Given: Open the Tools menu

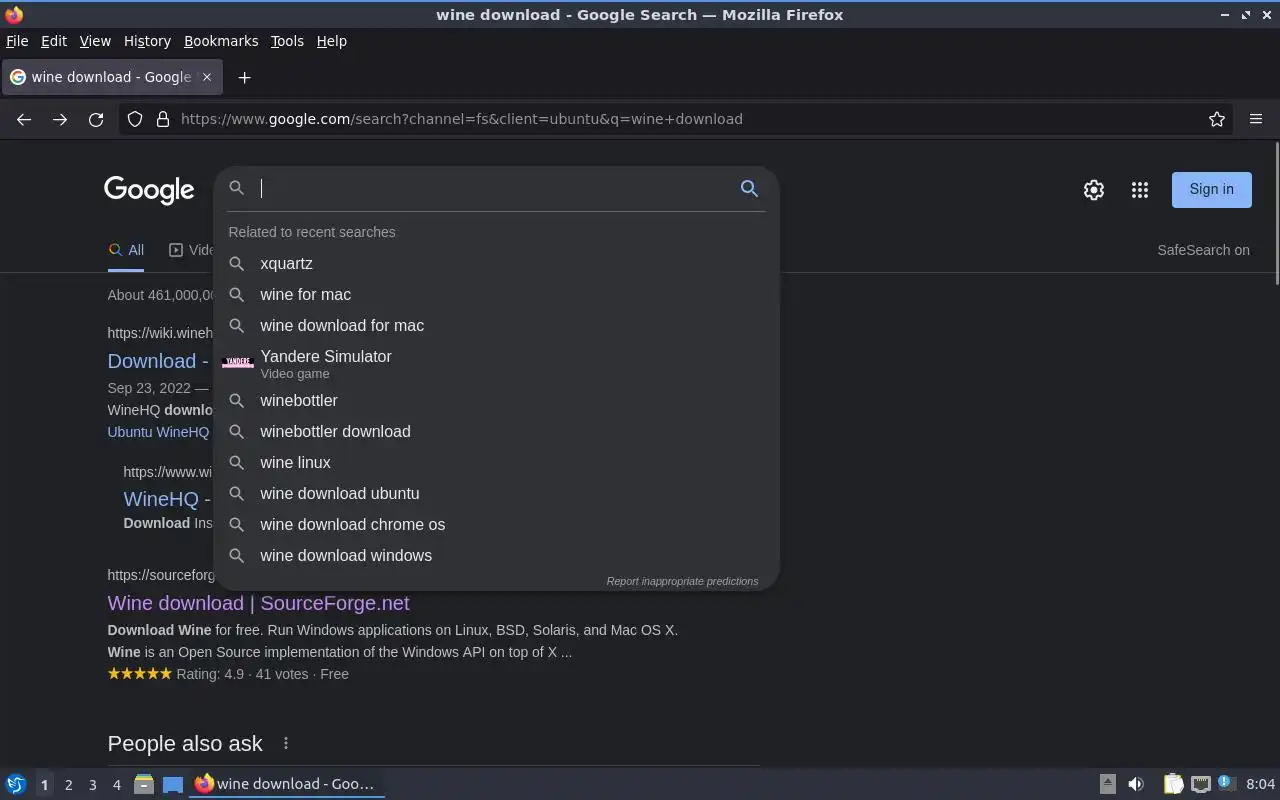Looking at the screenshot, I should click(287, 41).
